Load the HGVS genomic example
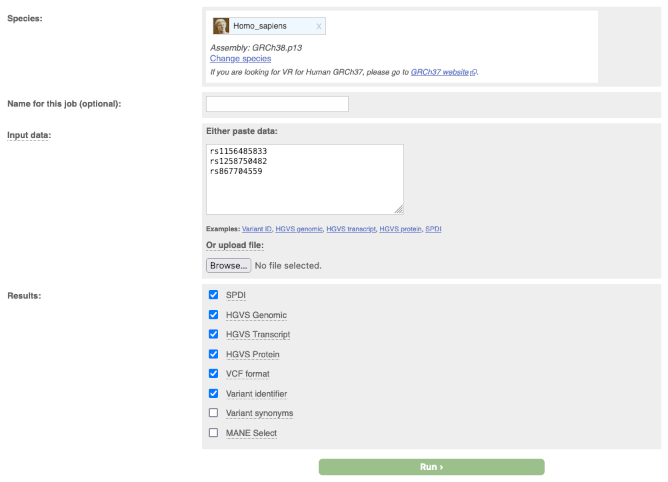This screenshot has width=668, height=482. click(299, 229)
